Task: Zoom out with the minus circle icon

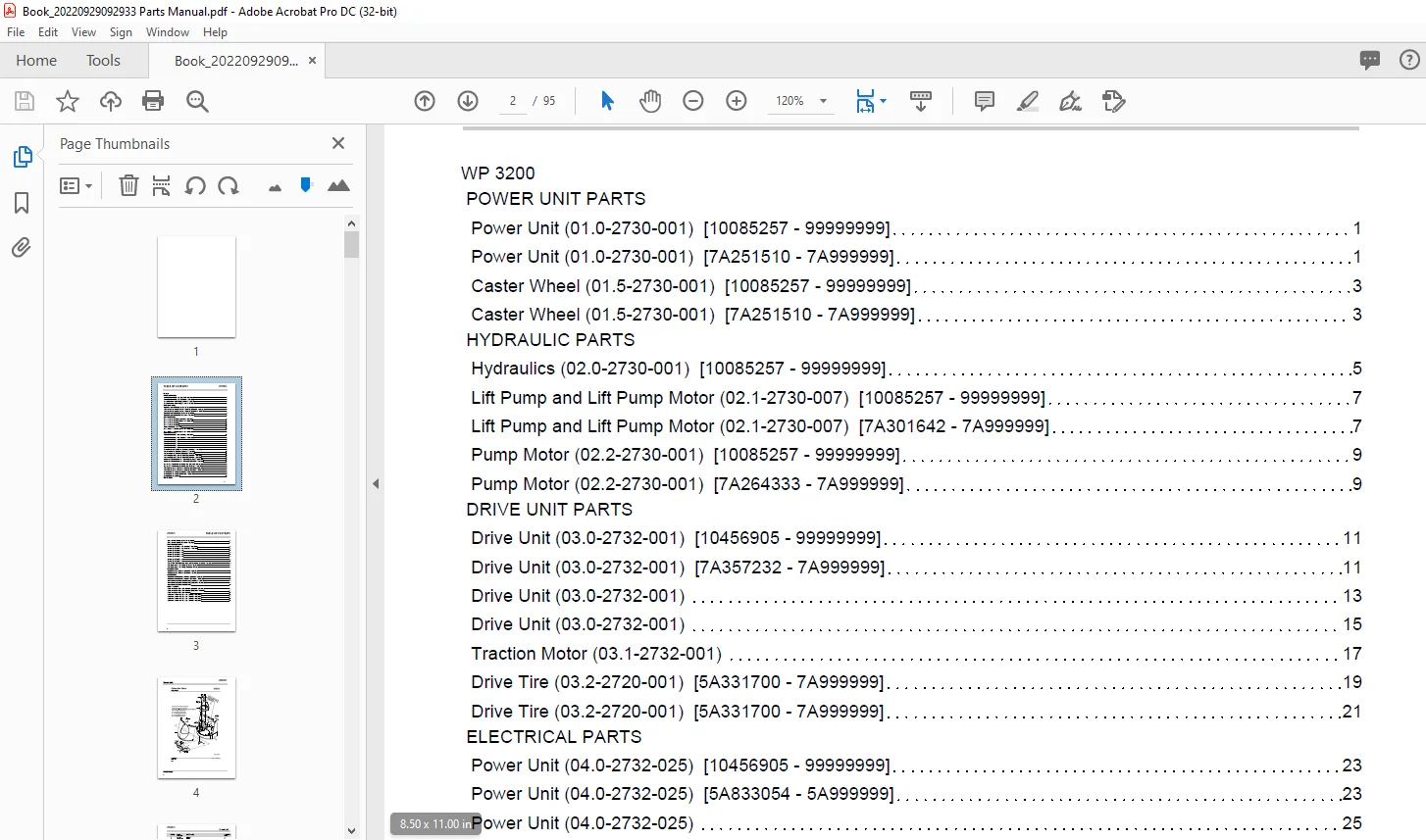Action: click(693, 101)
